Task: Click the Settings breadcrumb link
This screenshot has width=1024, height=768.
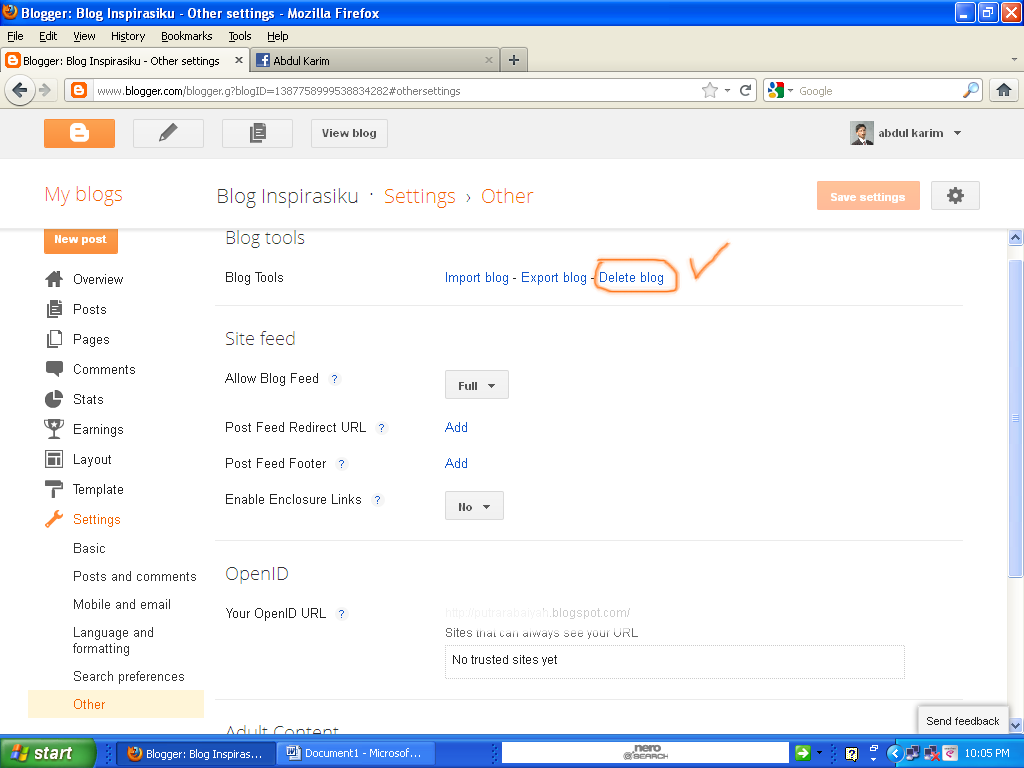Action: pos(419,197)
